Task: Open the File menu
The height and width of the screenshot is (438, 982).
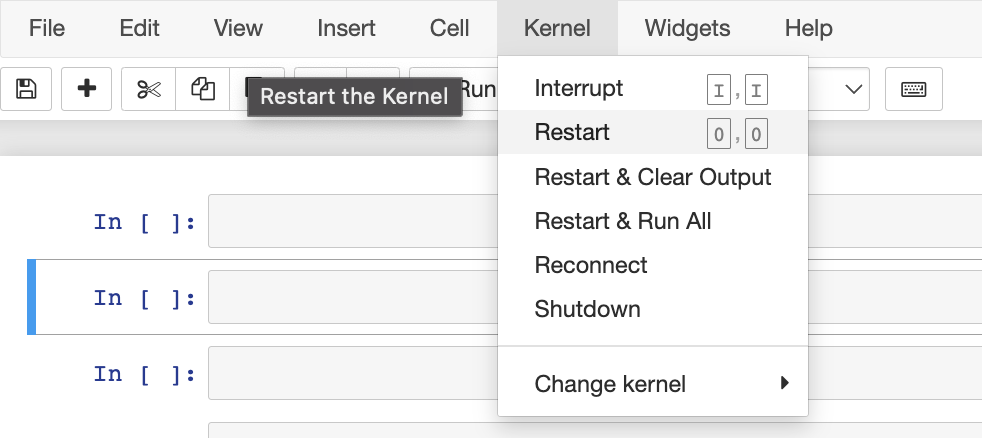Action: [x=47, y=28]
